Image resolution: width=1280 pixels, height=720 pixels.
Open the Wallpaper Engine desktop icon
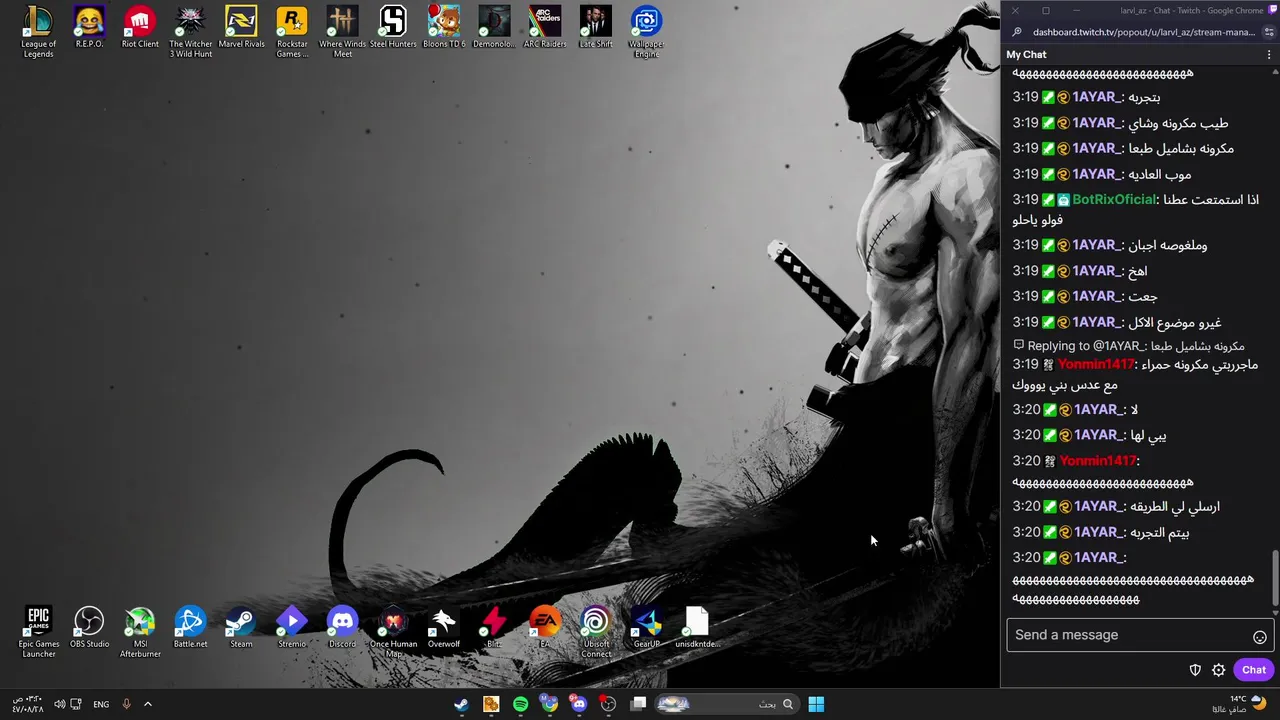[646, 32]
